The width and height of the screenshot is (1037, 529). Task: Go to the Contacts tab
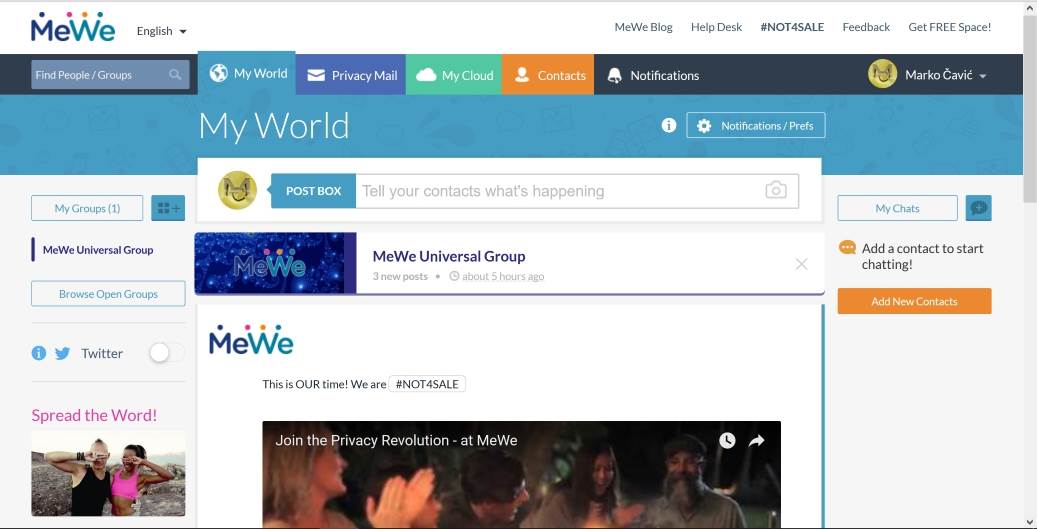549,75
